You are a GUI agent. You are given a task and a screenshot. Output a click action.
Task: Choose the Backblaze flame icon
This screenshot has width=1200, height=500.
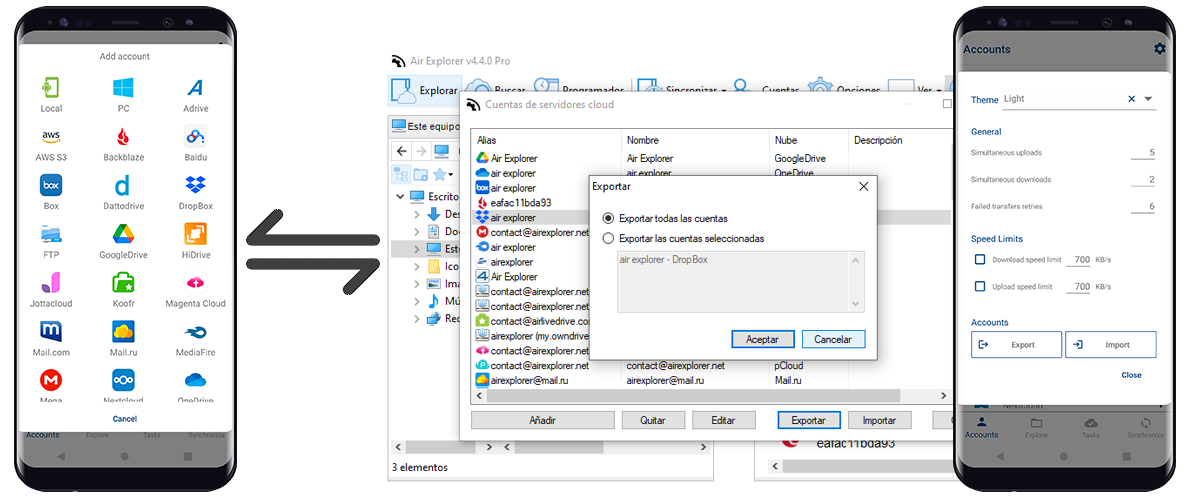click(123, 136)
